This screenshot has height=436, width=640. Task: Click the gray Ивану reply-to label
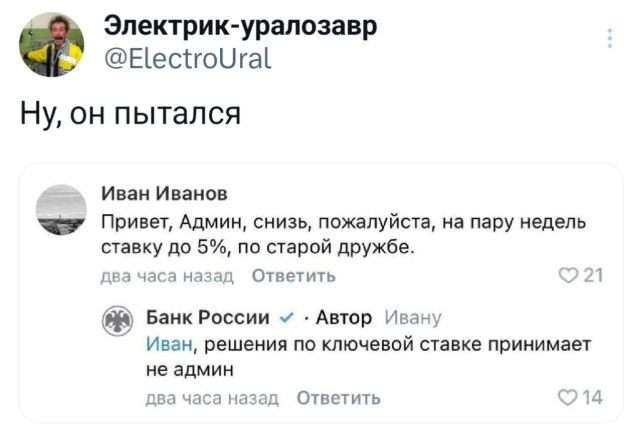(412, 319)
